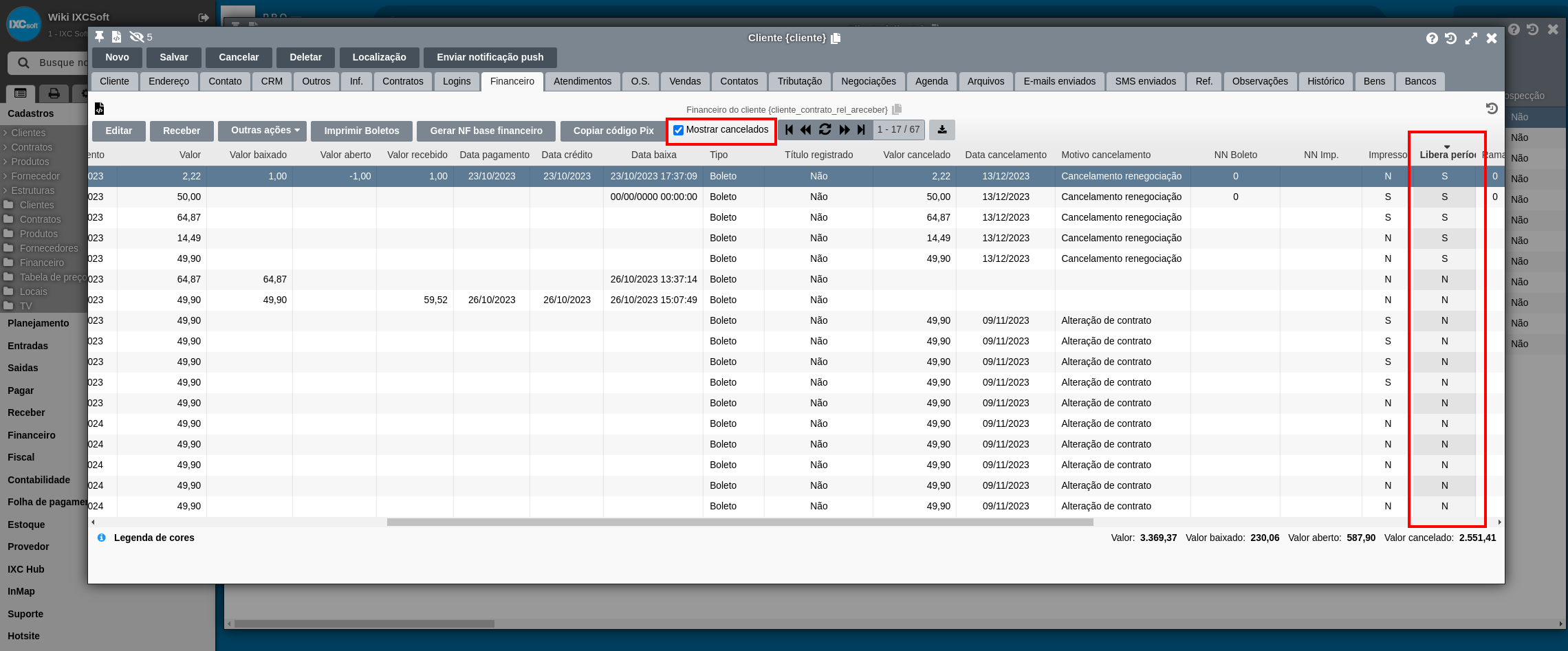1568x651 pixels.
Task: Open help icon in dialog header
Action: pyautogui.click(x=1432, y=38)
